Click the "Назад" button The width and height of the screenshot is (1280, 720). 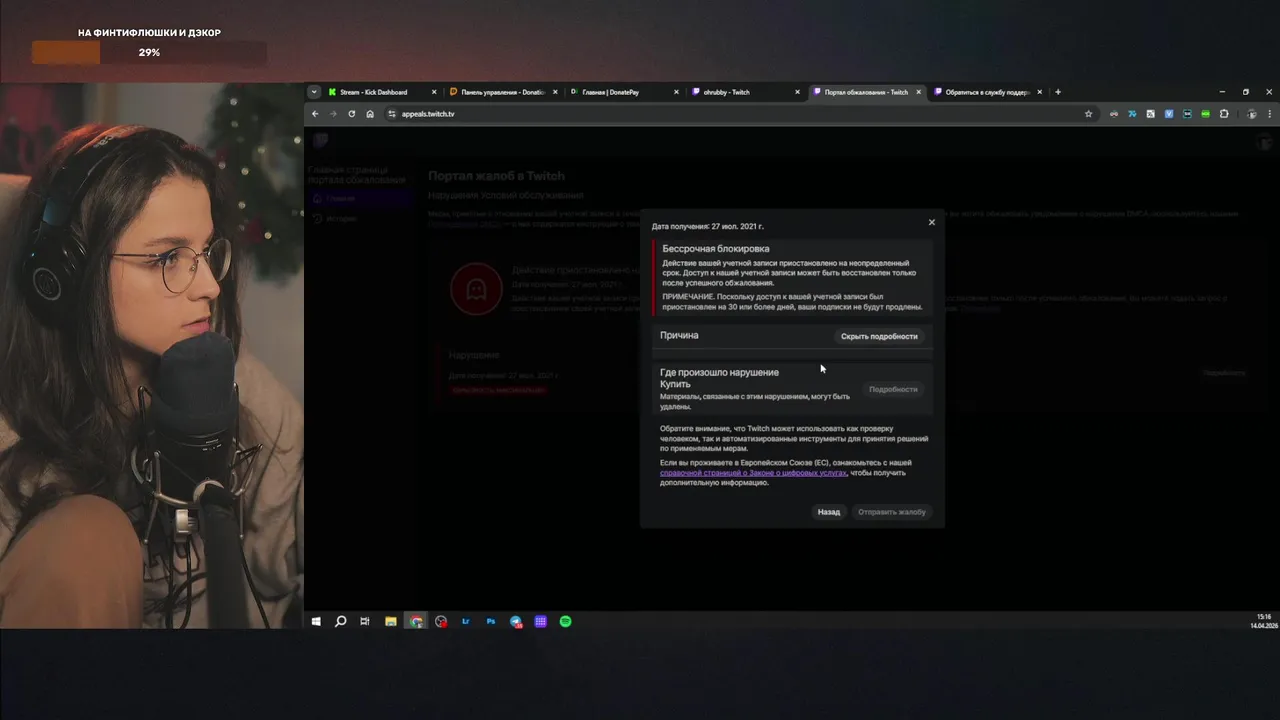[829, 512]
